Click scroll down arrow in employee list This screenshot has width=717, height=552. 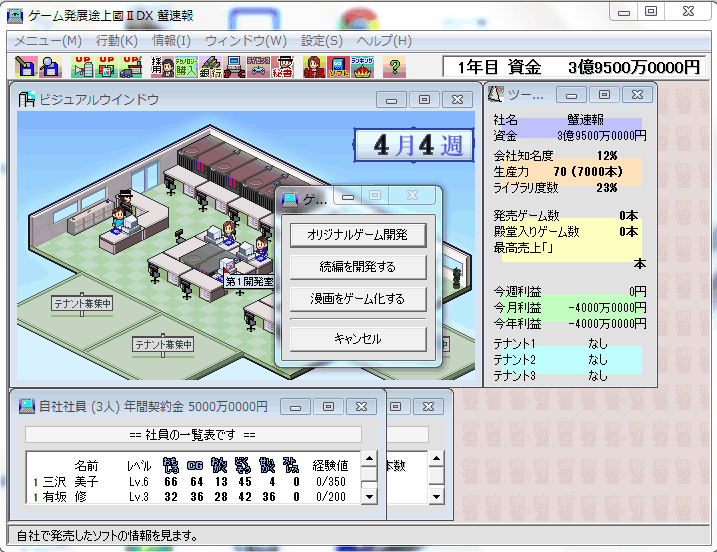pyautogui.click(x=369, y=496)
